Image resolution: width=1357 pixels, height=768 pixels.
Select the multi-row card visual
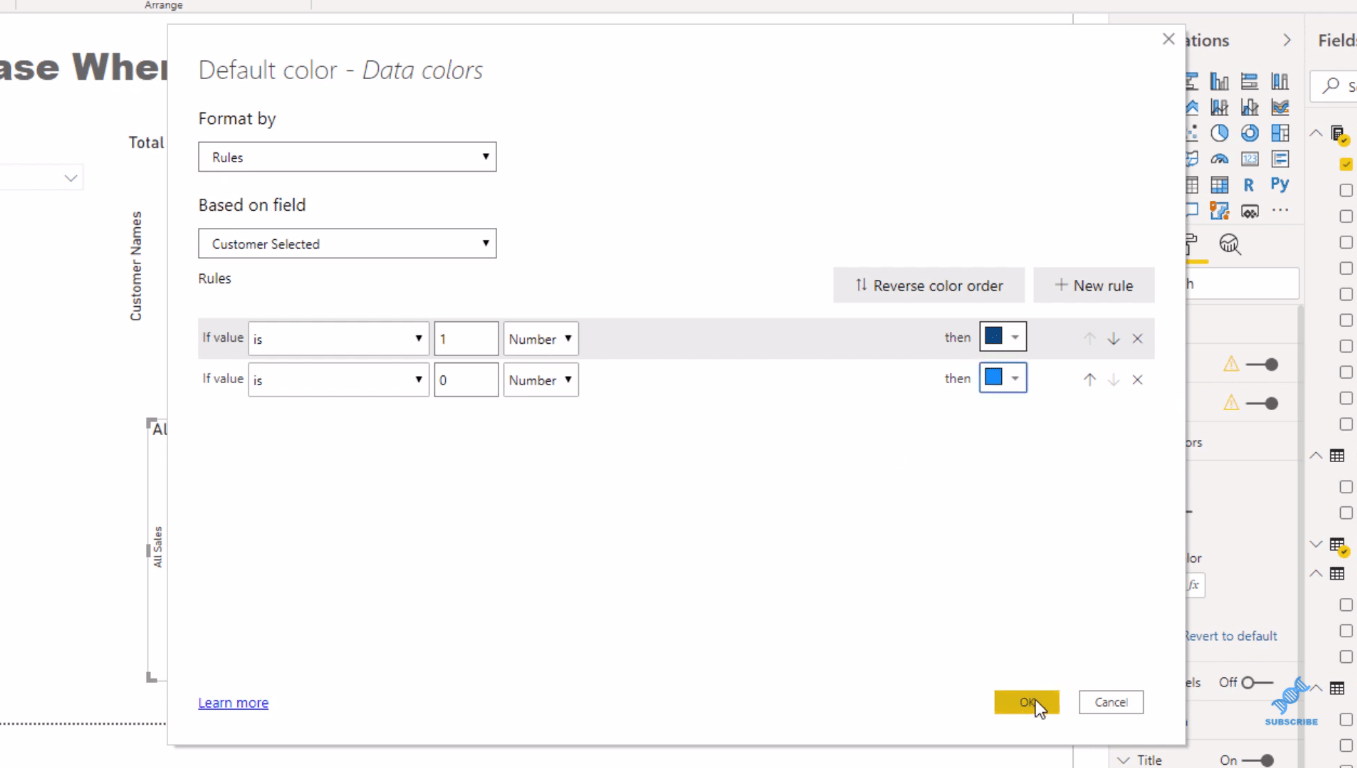pyautogui.click(x=1280, y=159)
